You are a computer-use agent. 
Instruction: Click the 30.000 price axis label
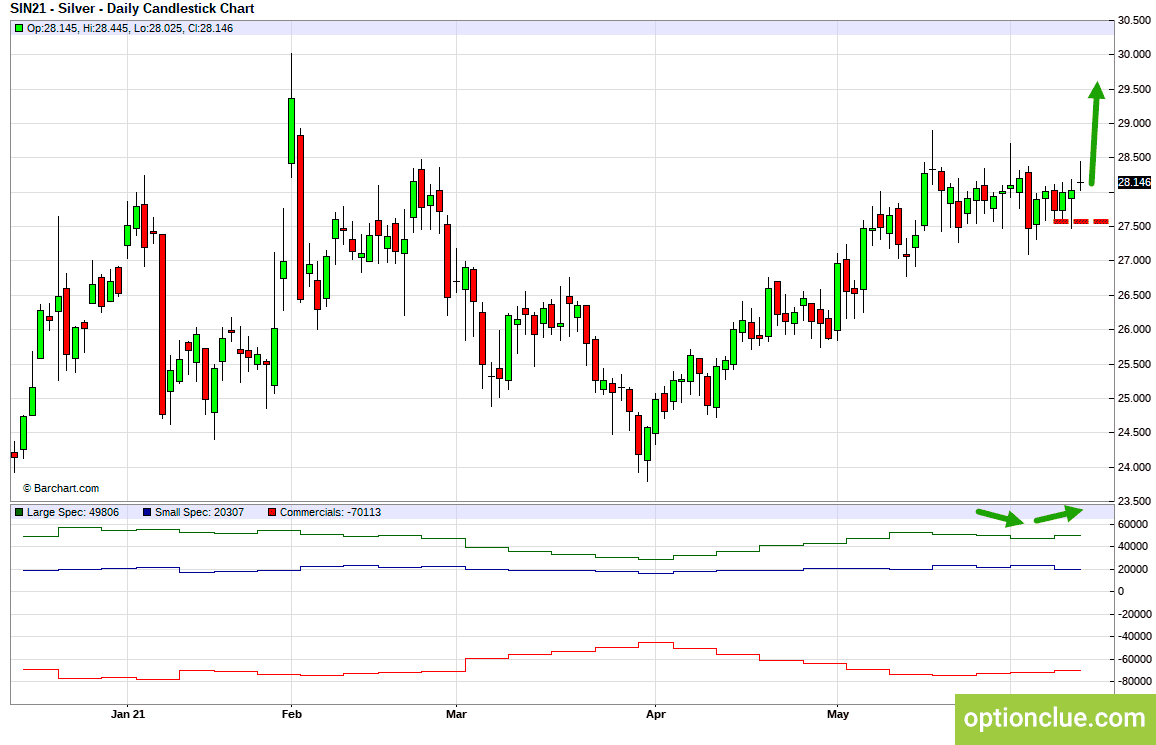click(1134, 55)
